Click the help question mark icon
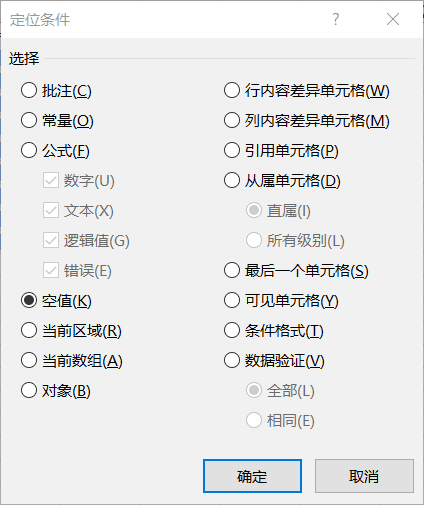 pos(336,19)
